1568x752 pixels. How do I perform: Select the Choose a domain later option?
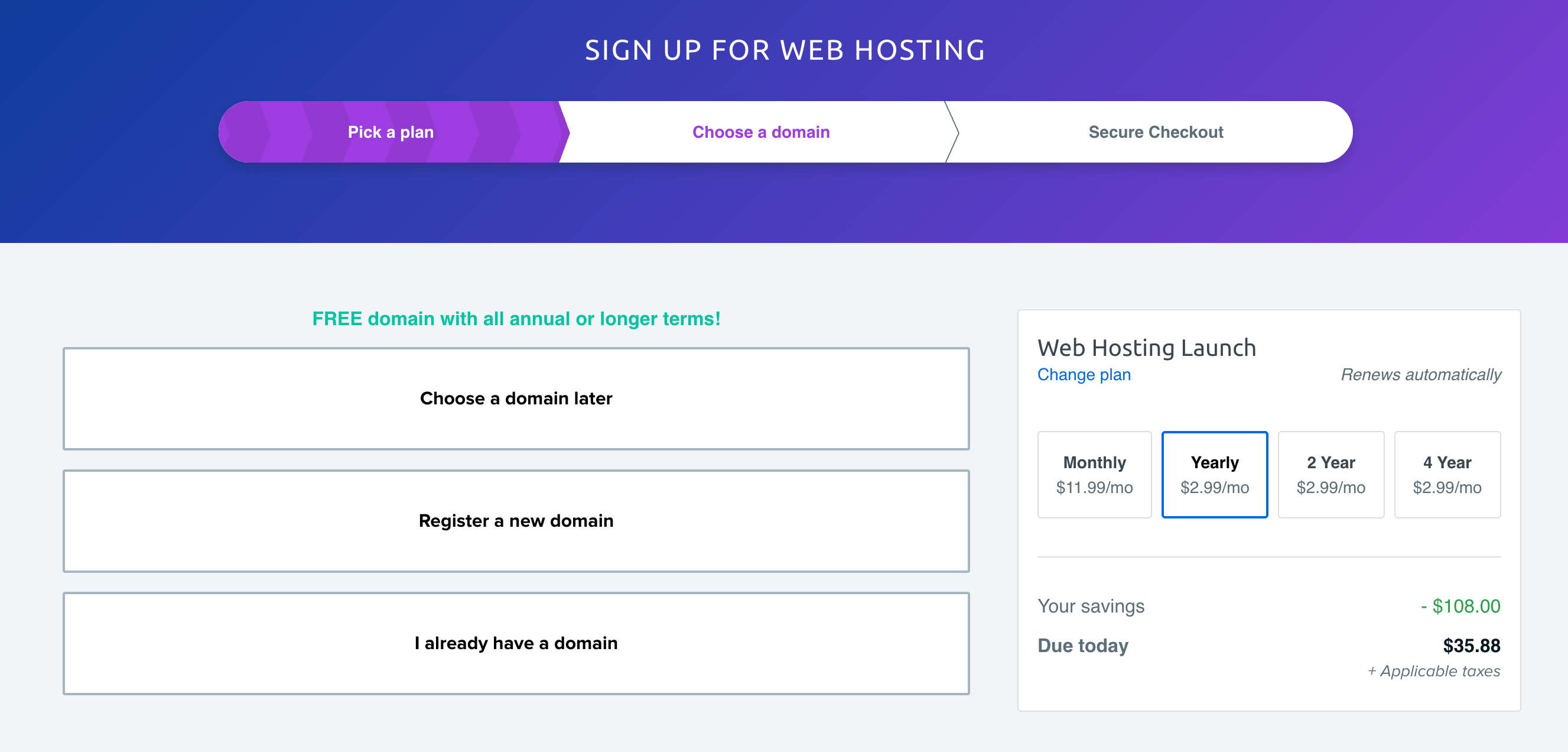[516, 399]
